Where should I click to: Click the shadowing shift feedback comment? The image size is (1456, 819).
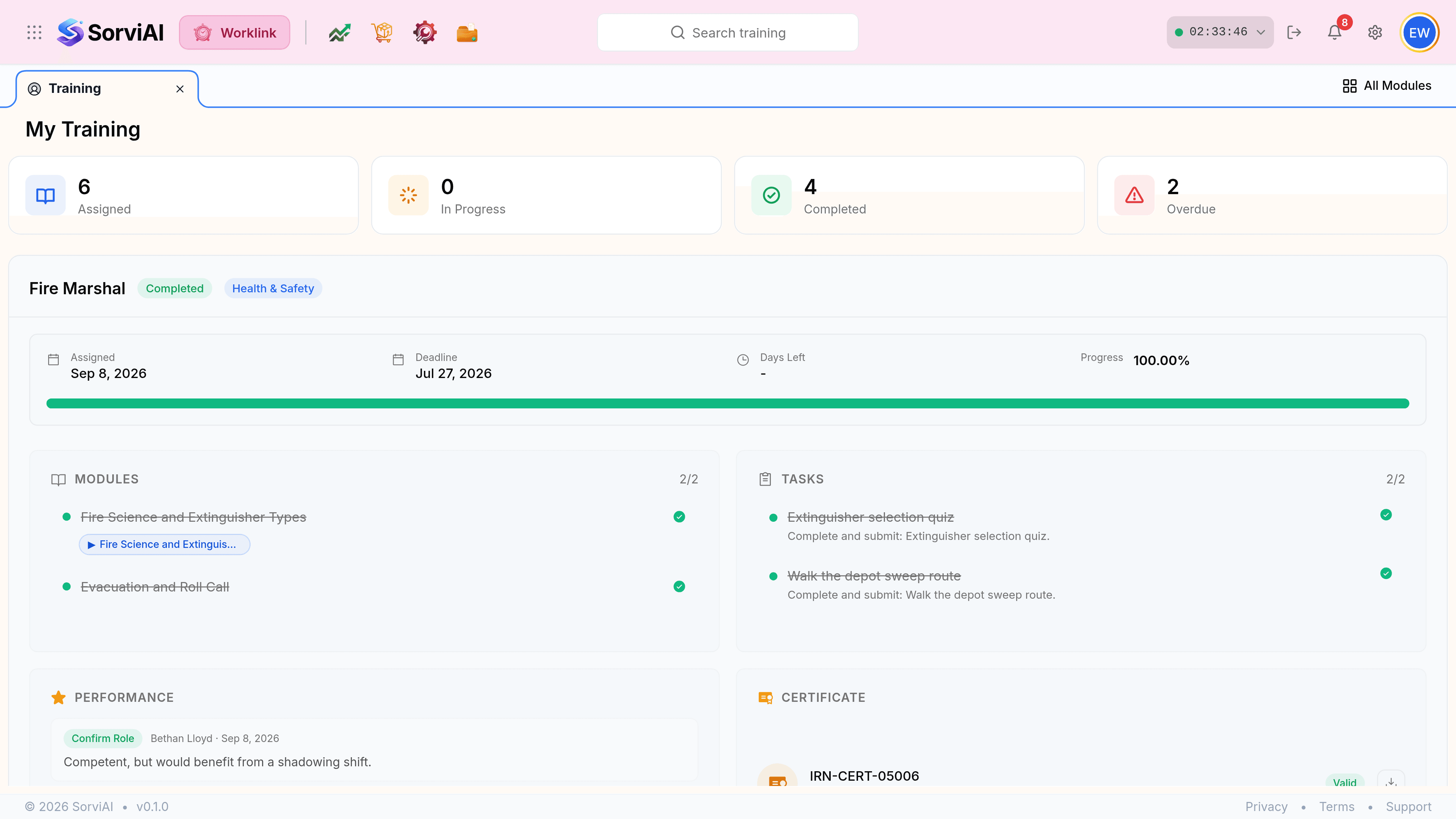click(x=218, y=762)
